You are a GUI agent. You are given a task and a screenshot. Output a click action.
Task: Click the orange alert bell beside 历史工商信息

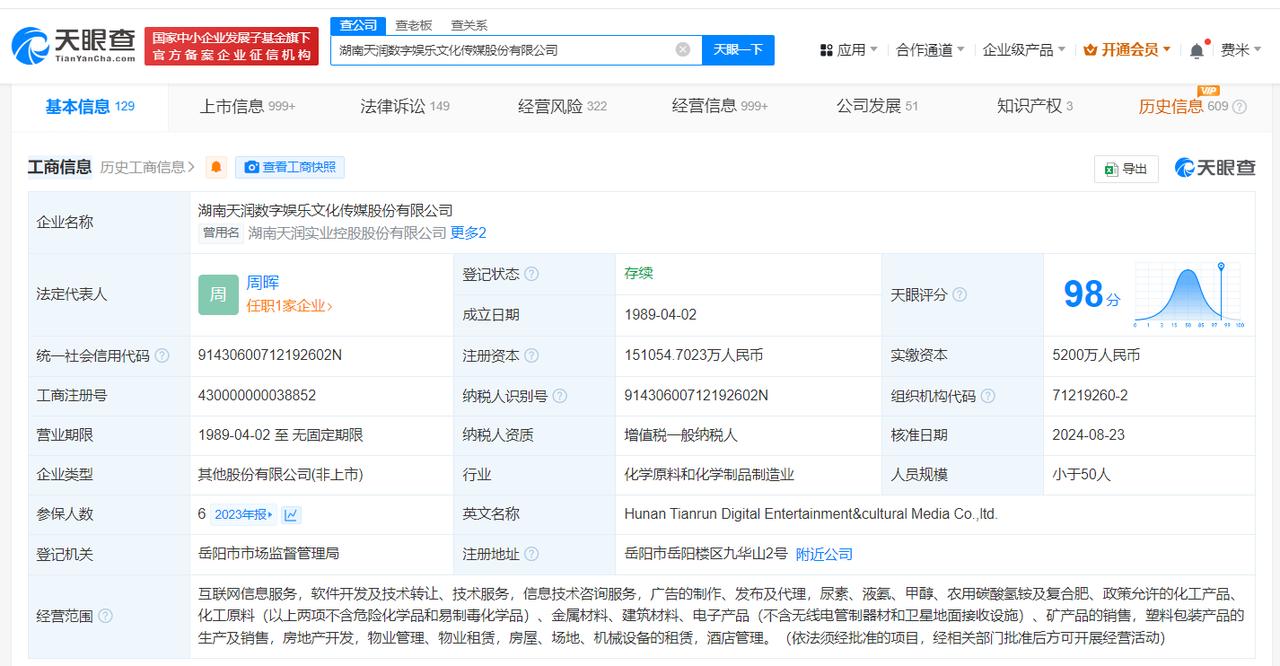pyautogui.click(x=217, y=167)
